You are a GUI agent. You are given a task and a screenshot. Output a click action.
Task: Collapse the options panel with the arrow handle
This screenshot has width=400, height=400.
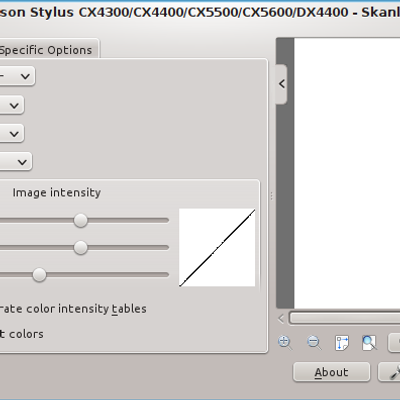[x=282, y=84]
